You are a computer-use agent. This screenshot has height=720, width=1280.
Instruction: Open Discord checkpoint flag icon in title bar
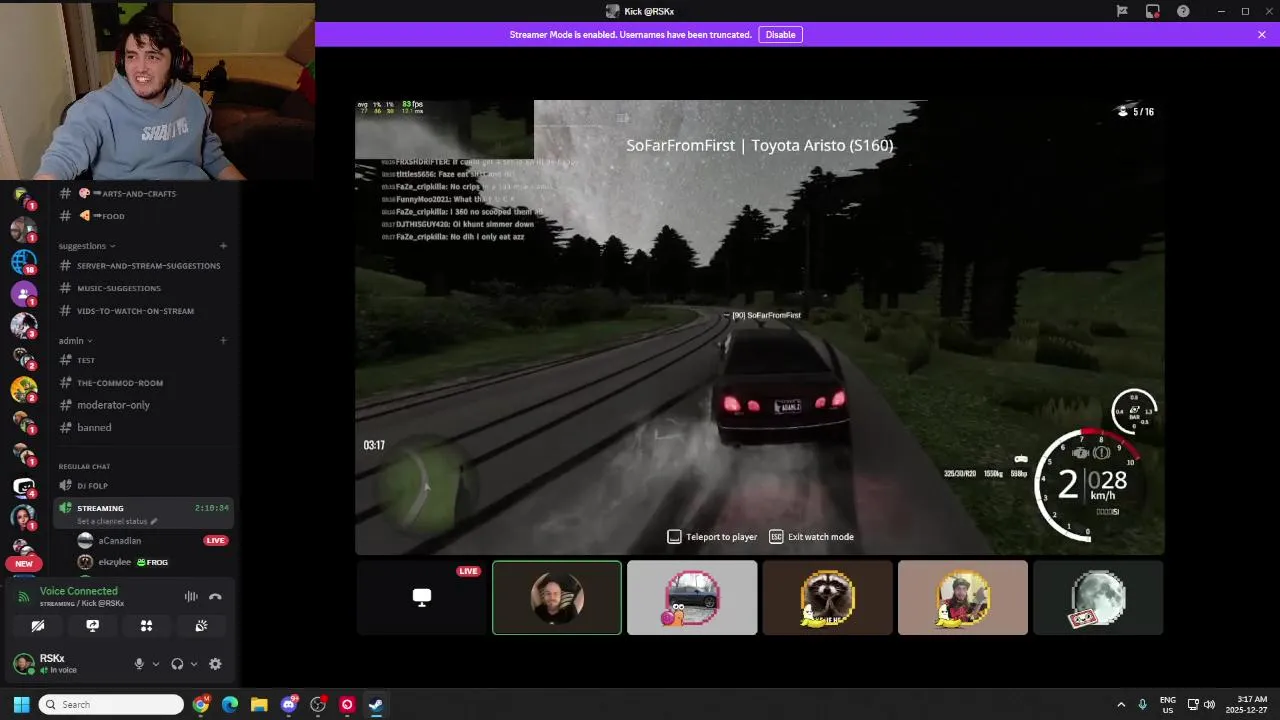point(1122,11)
